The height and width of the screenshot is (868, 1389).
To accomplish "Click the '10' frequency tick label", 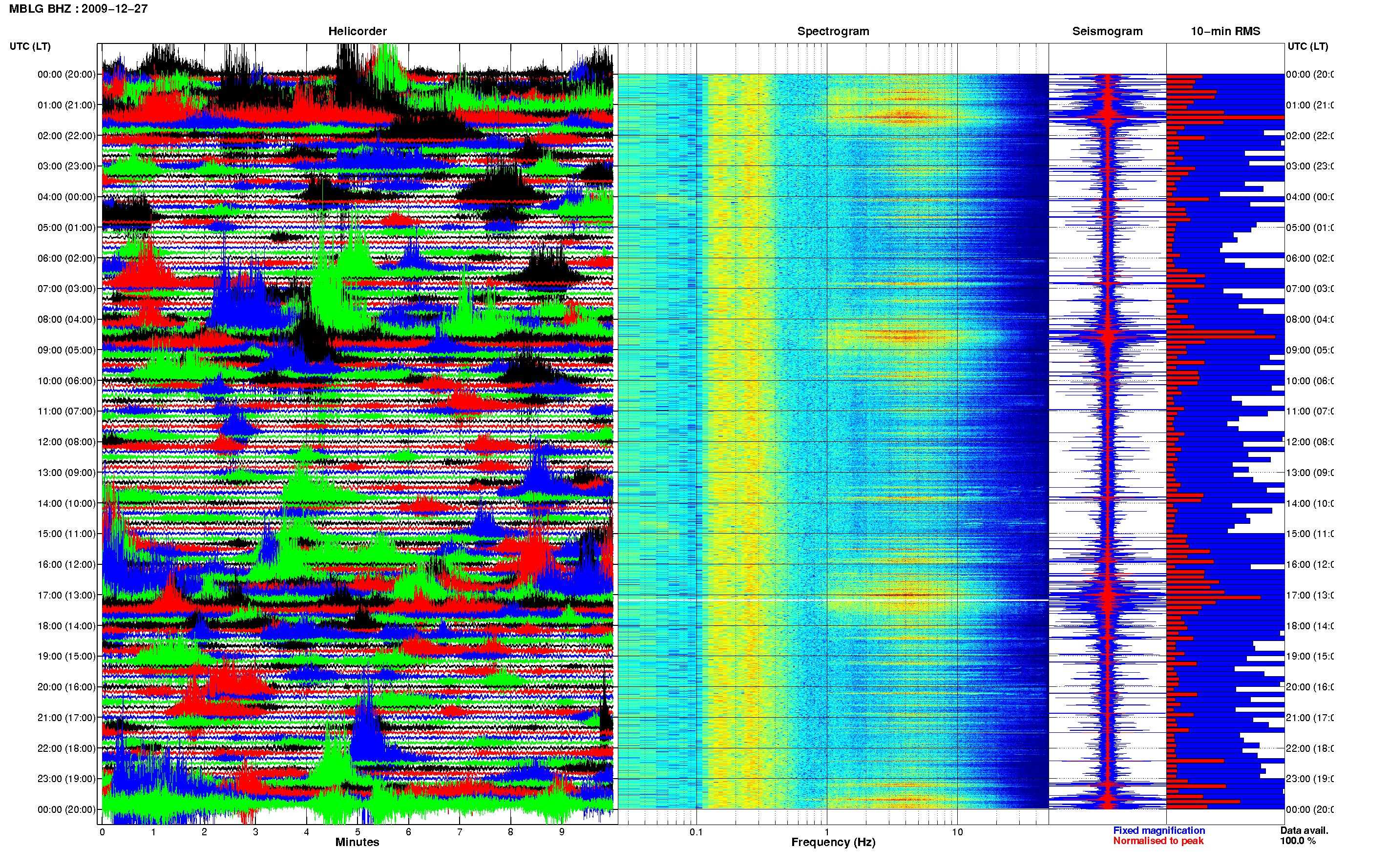I will point(957,832).
